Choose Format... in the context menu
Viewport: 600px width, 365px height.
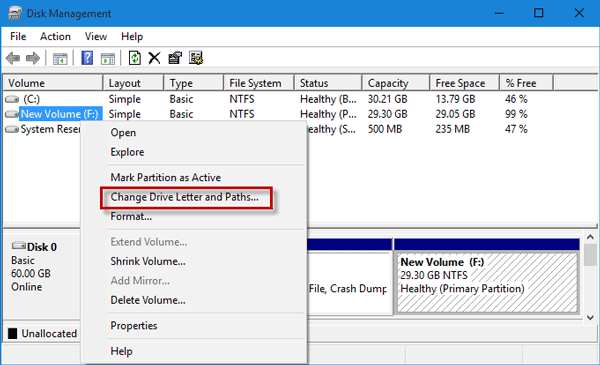coord(194,217)
